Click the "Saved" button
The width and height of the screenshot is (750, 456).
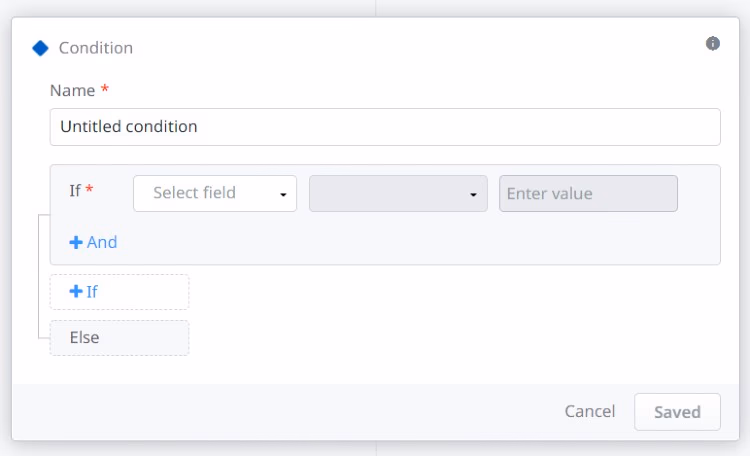coord(677,412)
